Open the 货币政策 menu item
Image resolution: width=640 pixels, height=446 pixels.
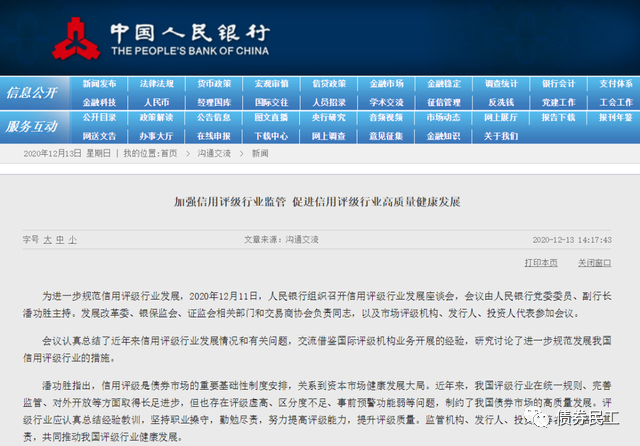[x=214, y=84]
